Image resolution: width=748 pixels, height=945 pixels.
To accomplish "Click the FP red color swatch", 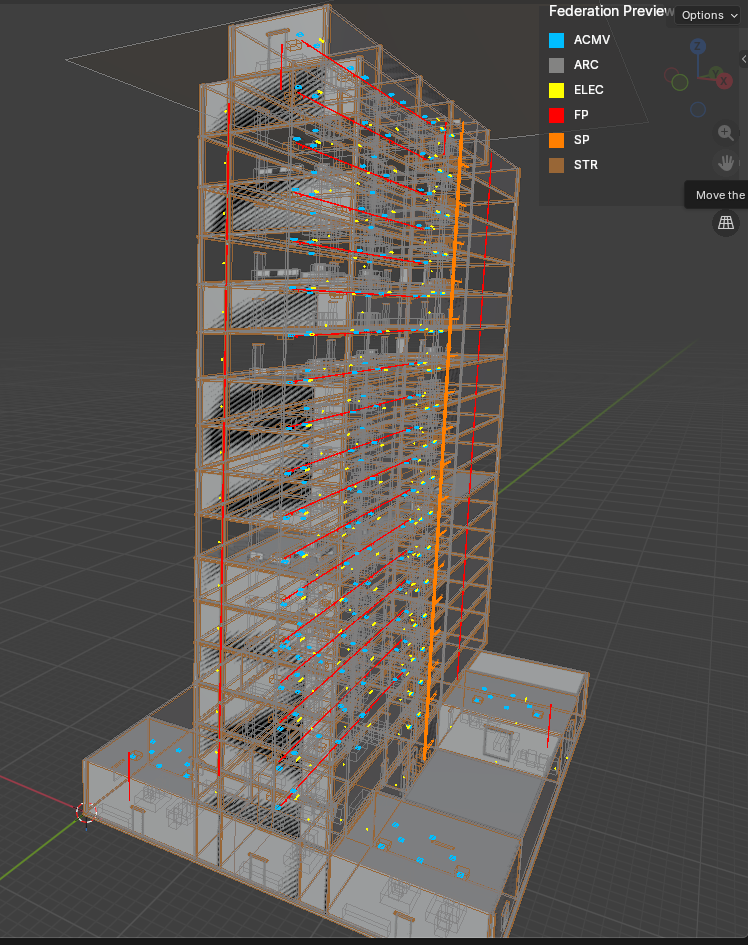I will click(556, 115).
